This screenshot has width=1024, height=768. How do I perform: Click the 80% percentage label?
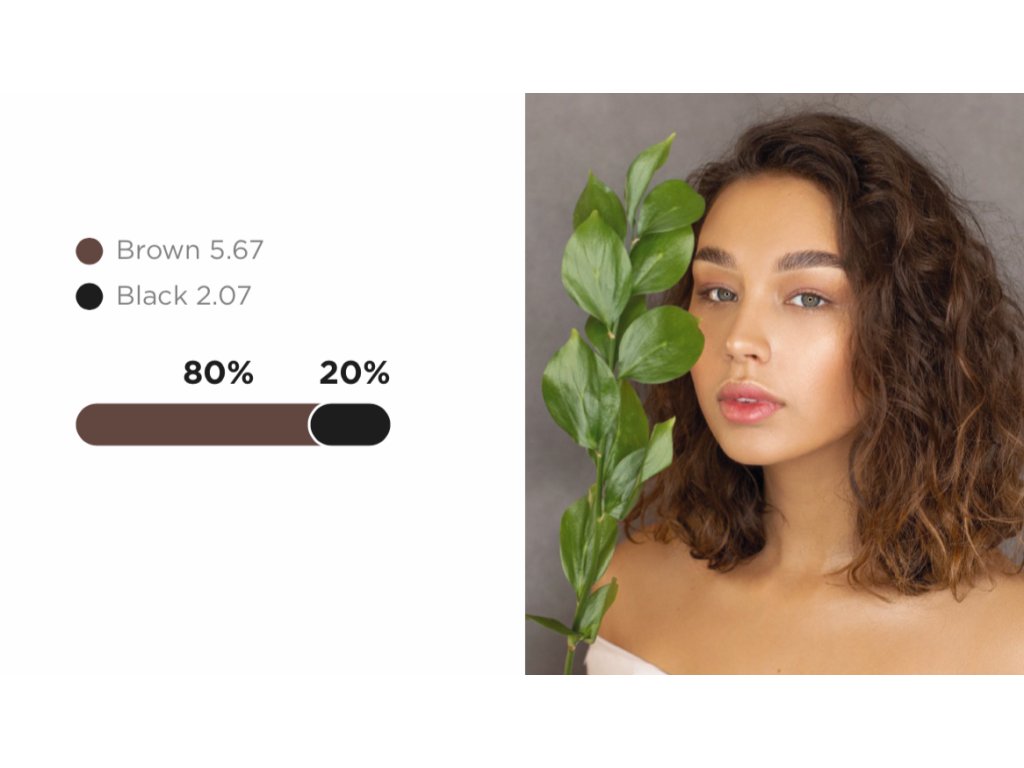click(218, 373)
